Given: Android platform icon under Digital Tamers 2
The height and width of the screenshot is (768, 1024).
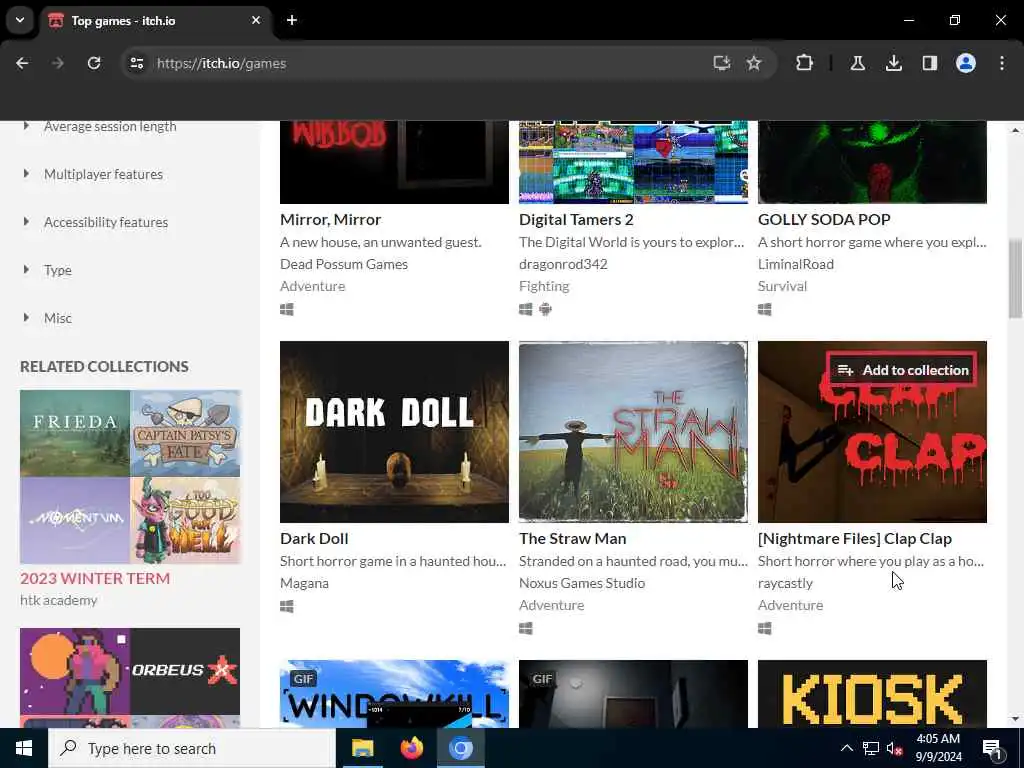Looking at the screenshot, I should (x=545, y=310).
